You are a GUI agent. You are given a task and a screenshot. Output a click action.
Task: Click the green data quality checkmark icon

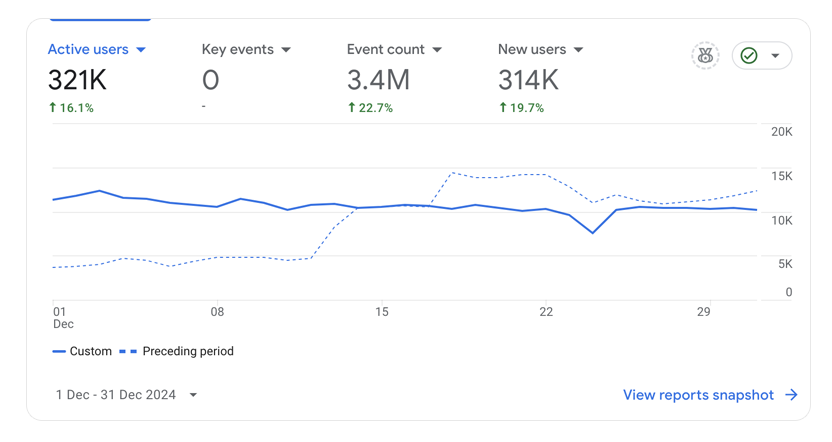pyautogui.click(x=749, y=55)
